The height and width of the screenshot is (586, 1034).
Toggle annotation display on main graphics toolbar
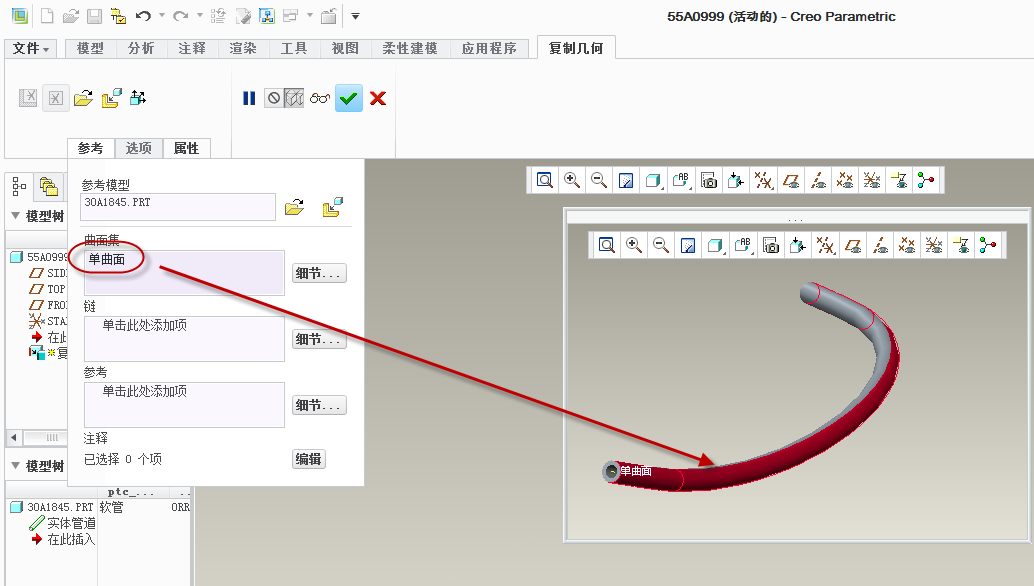(x=899, y=180)
